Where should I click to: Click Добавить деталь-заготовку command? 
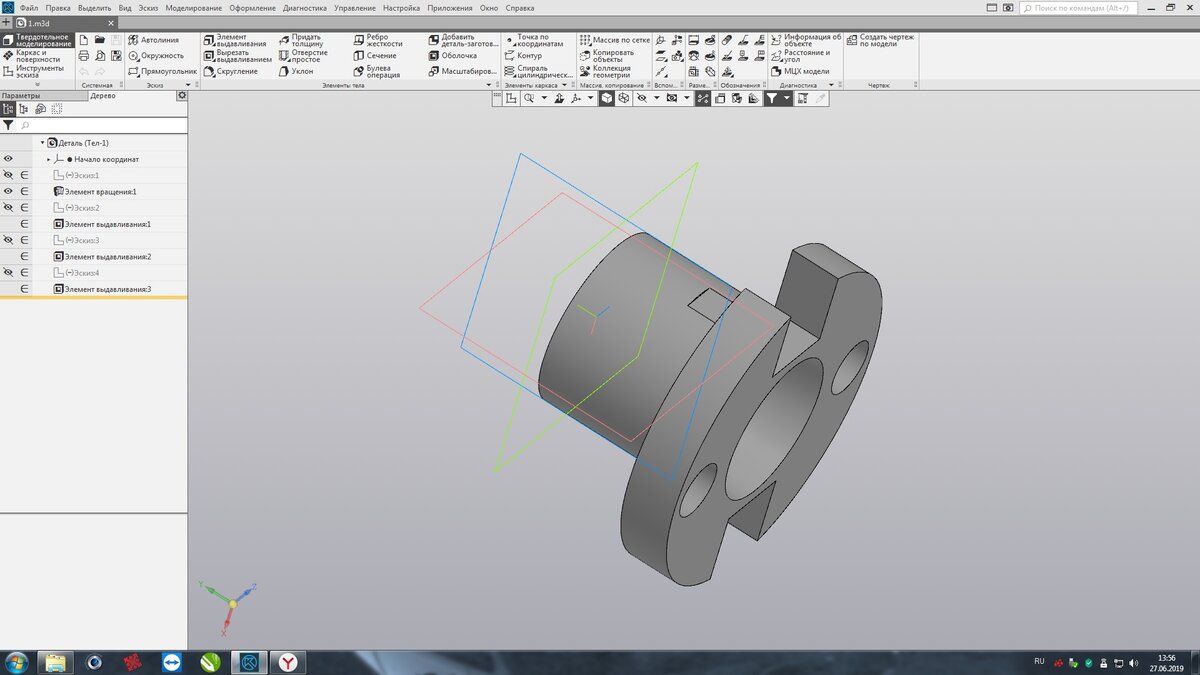click(x=462, y=41)
